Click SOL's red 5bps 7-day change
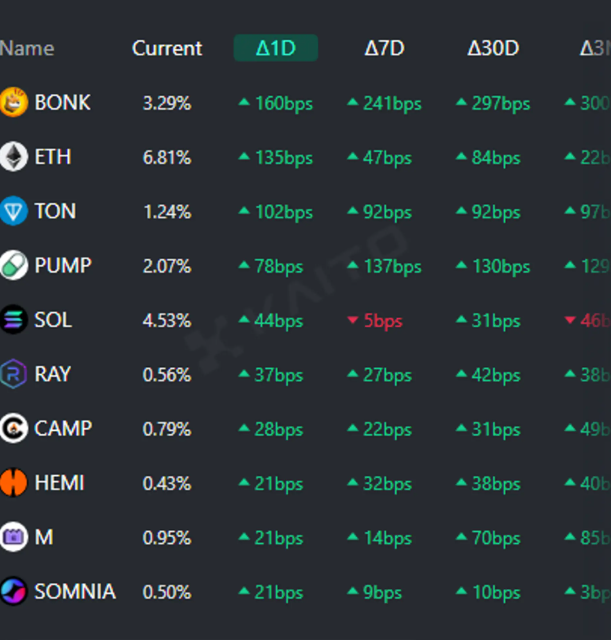 pyautogui.click(x=381, y=321)
